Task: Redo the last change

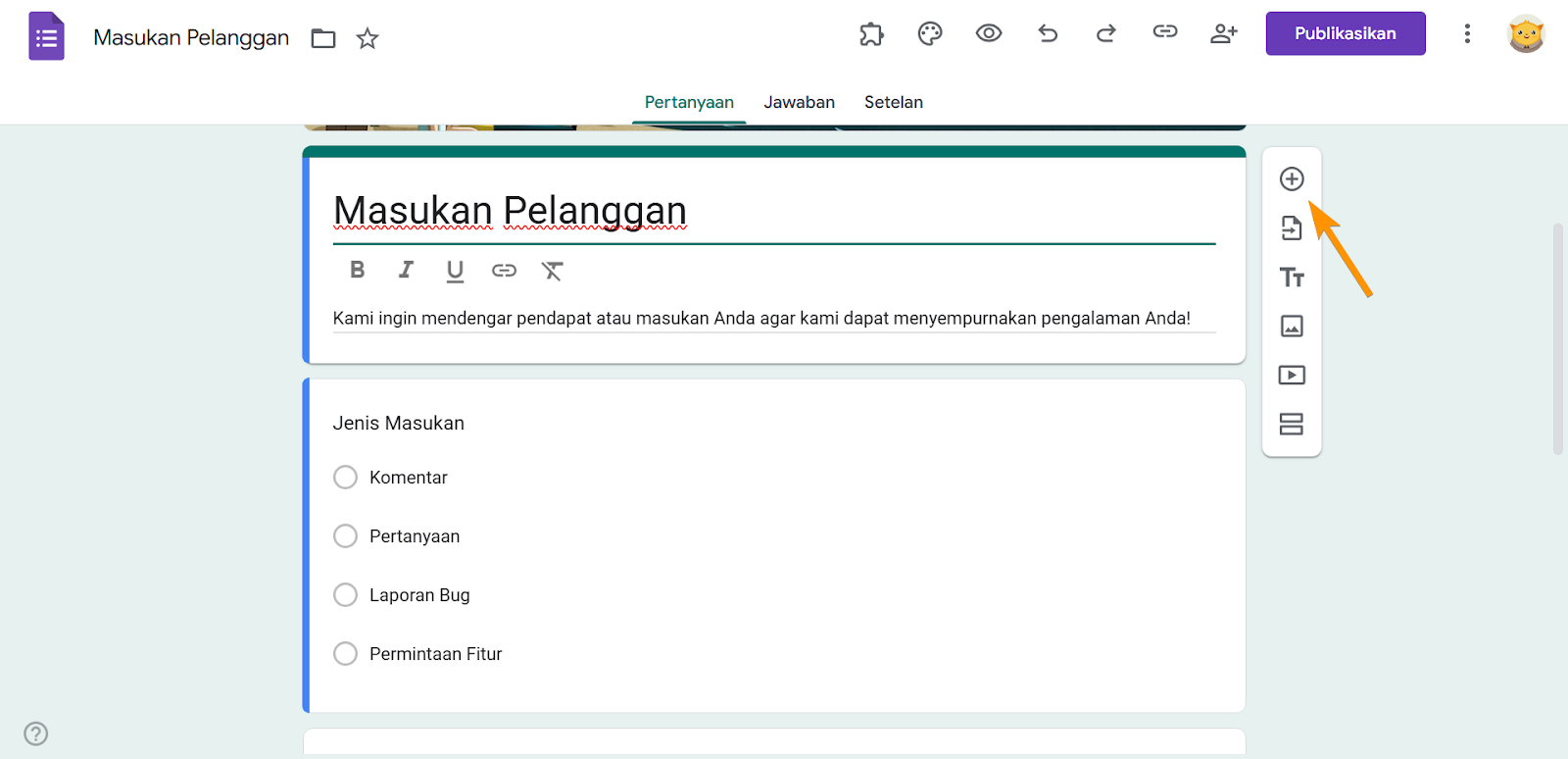Action: point(1106,34)
